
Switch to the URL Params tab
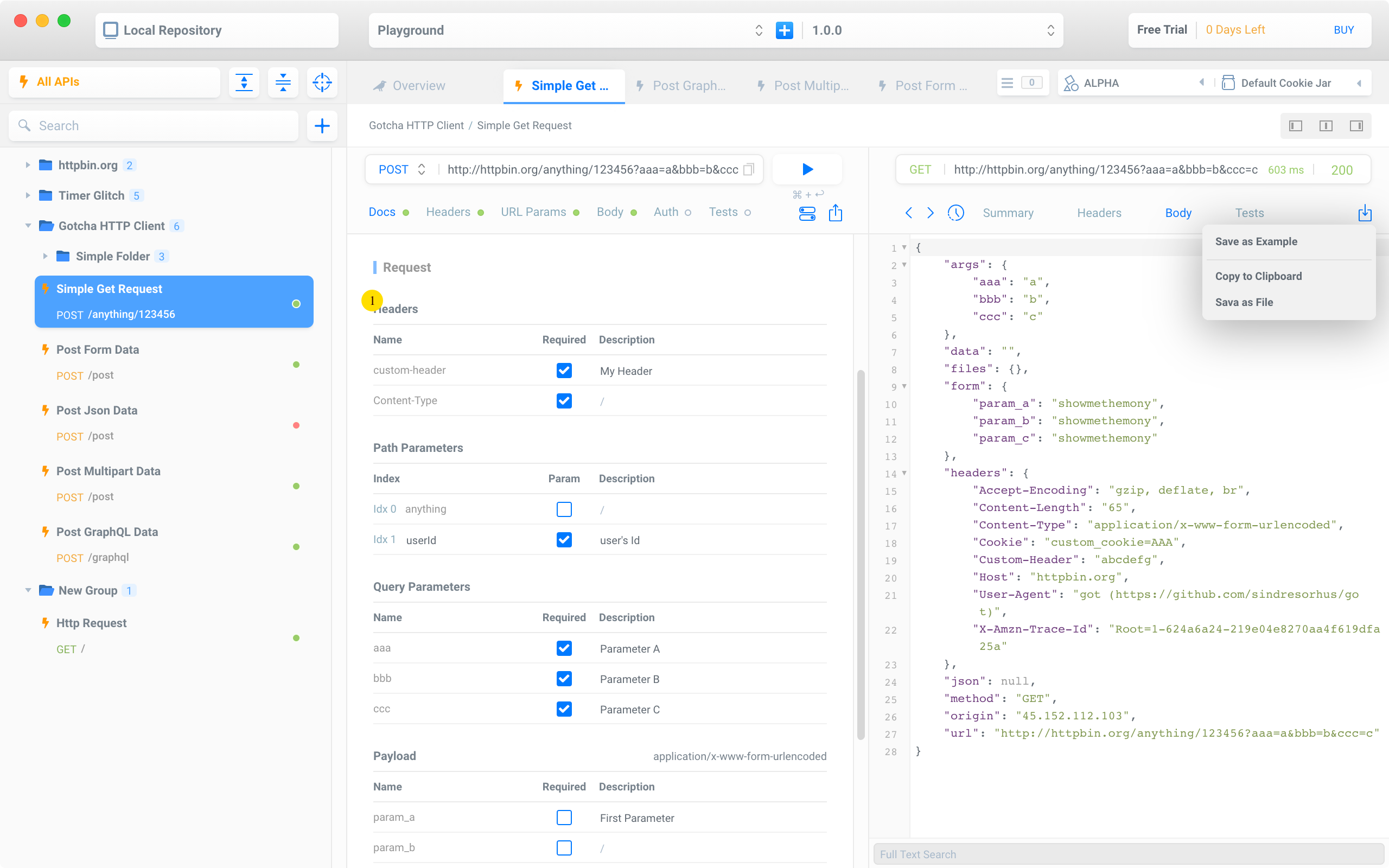click(533, 213)
